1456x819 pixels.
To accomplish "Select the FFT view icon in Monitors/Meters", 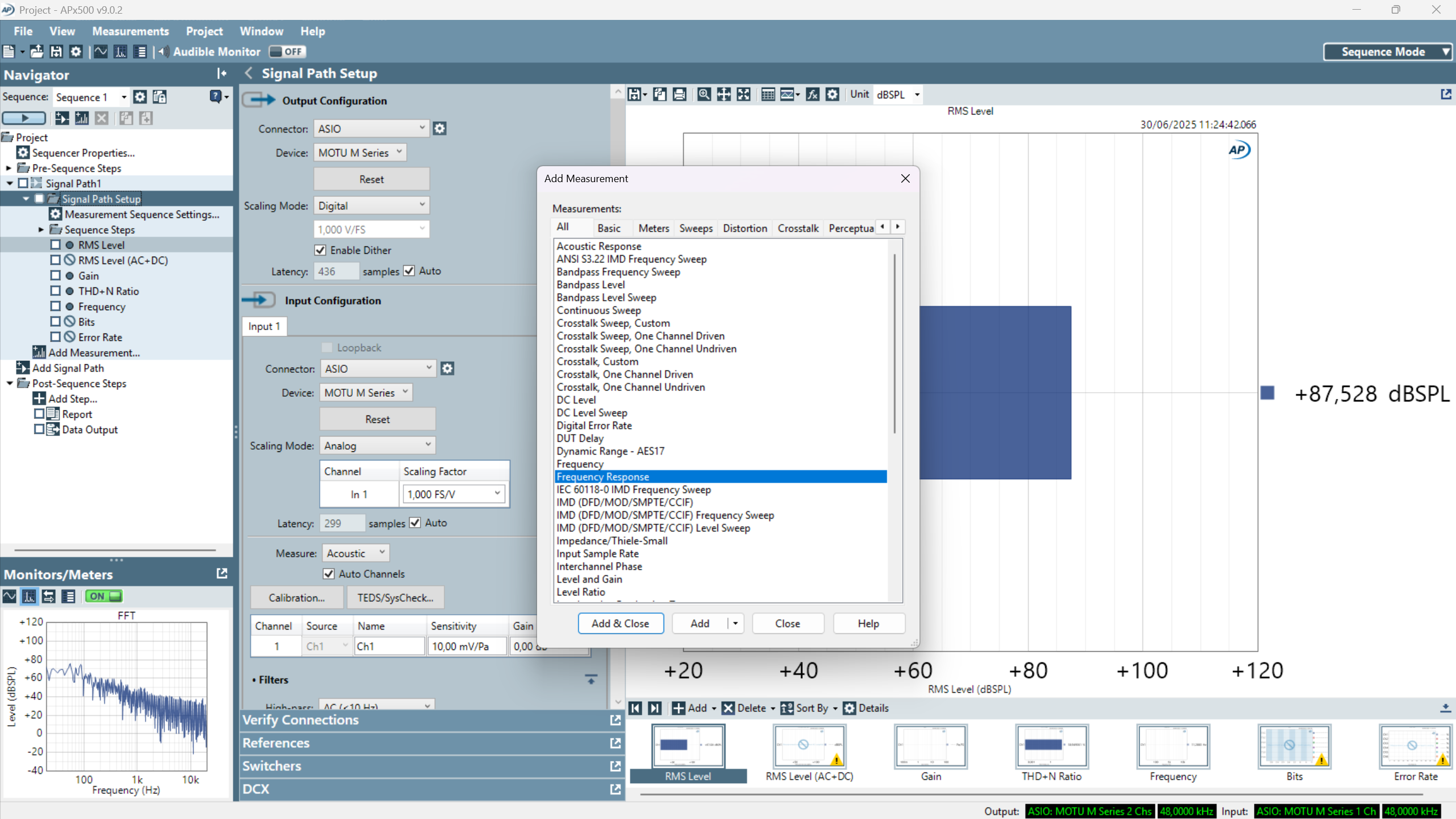I will pos(29,596).
